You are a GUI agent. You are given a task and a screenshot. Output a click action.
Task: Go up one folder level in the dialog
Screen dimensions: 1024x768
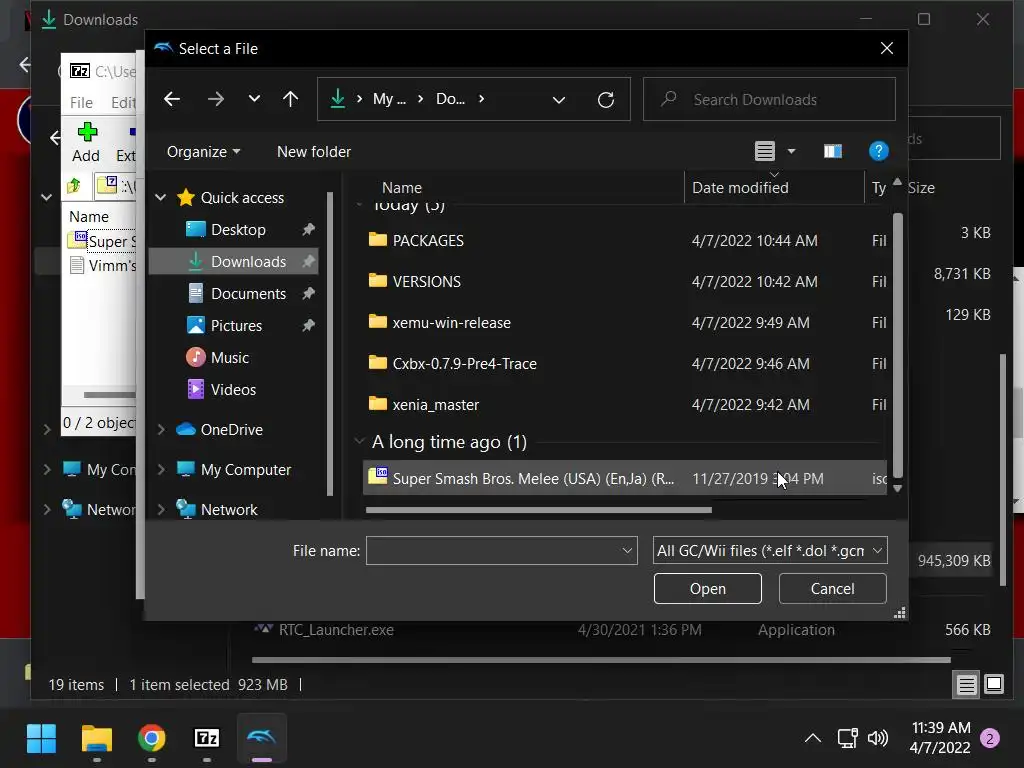[x=291, y=99]
